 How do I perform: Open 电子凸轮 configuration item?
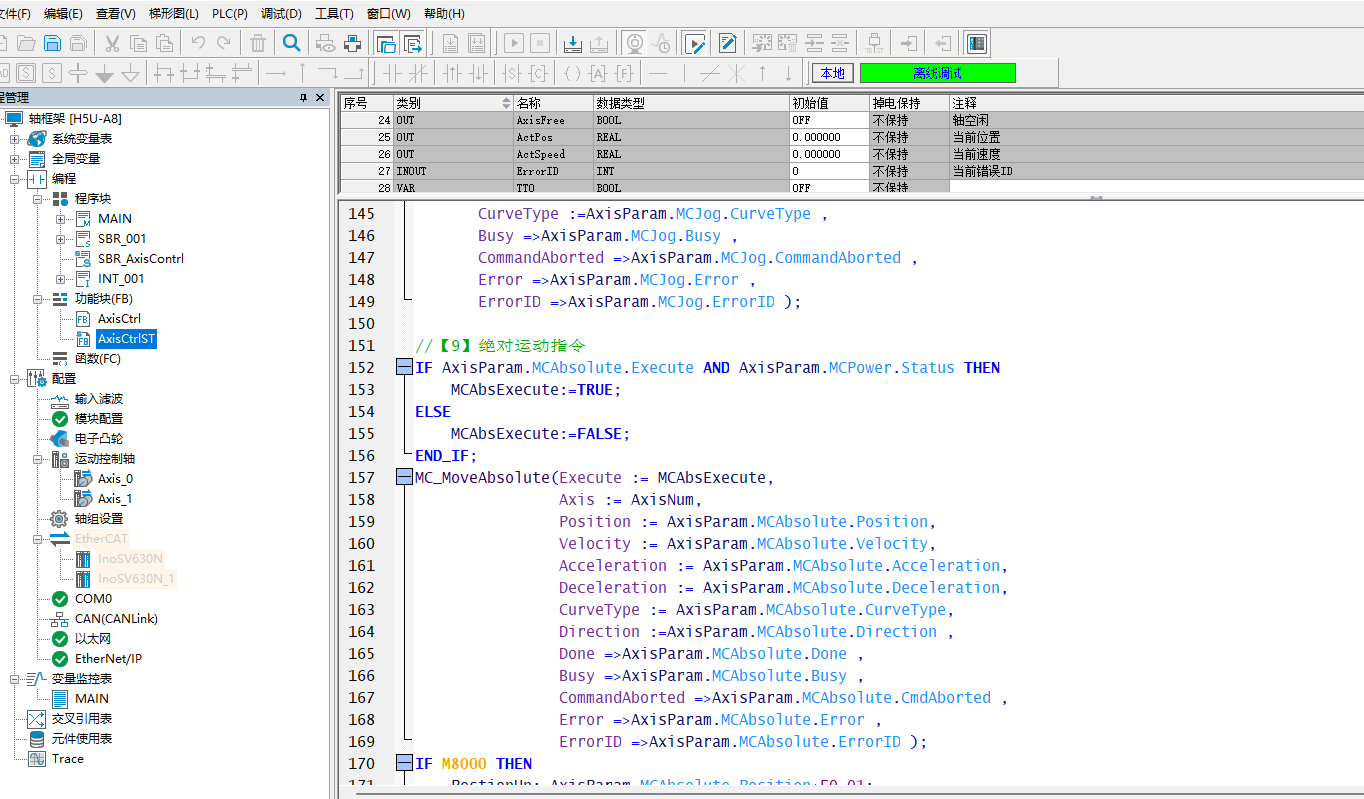tap(99, 439)
